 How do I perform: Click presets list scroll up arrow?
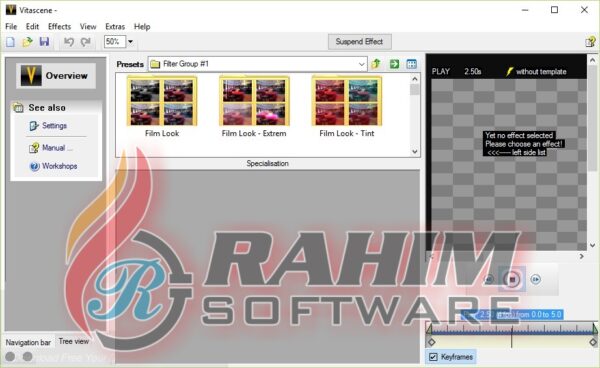coord(415,79)
